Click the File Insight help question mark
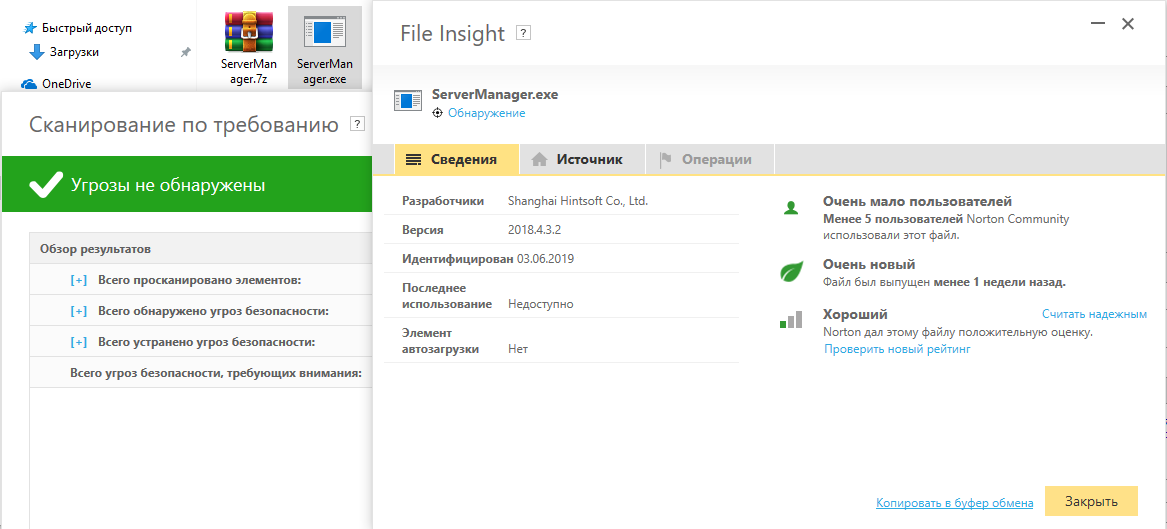1167x529 pixels. pyautogui.click(x=523, y=33)
